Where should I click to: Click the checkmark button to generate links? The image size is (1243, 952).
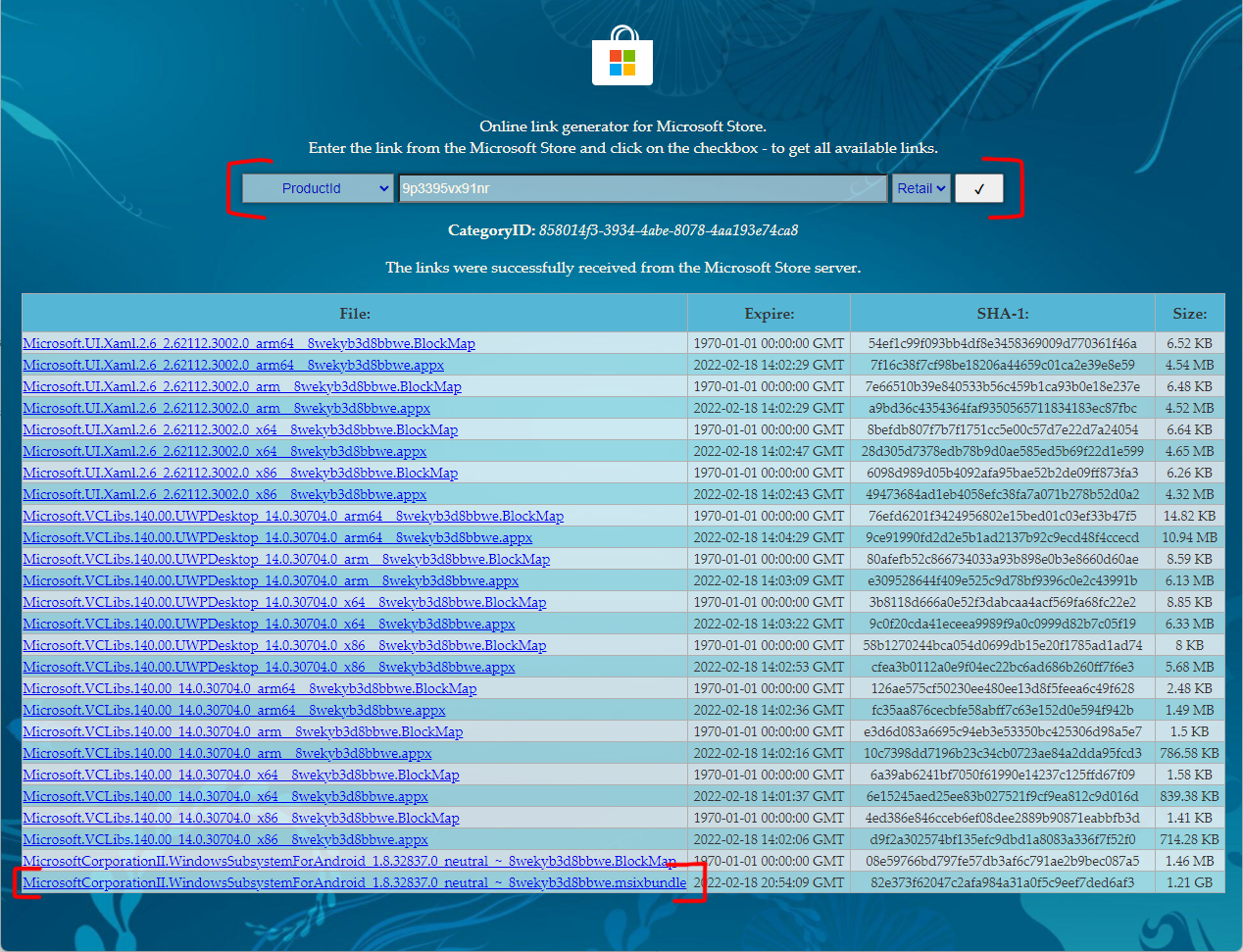[978, 188]
